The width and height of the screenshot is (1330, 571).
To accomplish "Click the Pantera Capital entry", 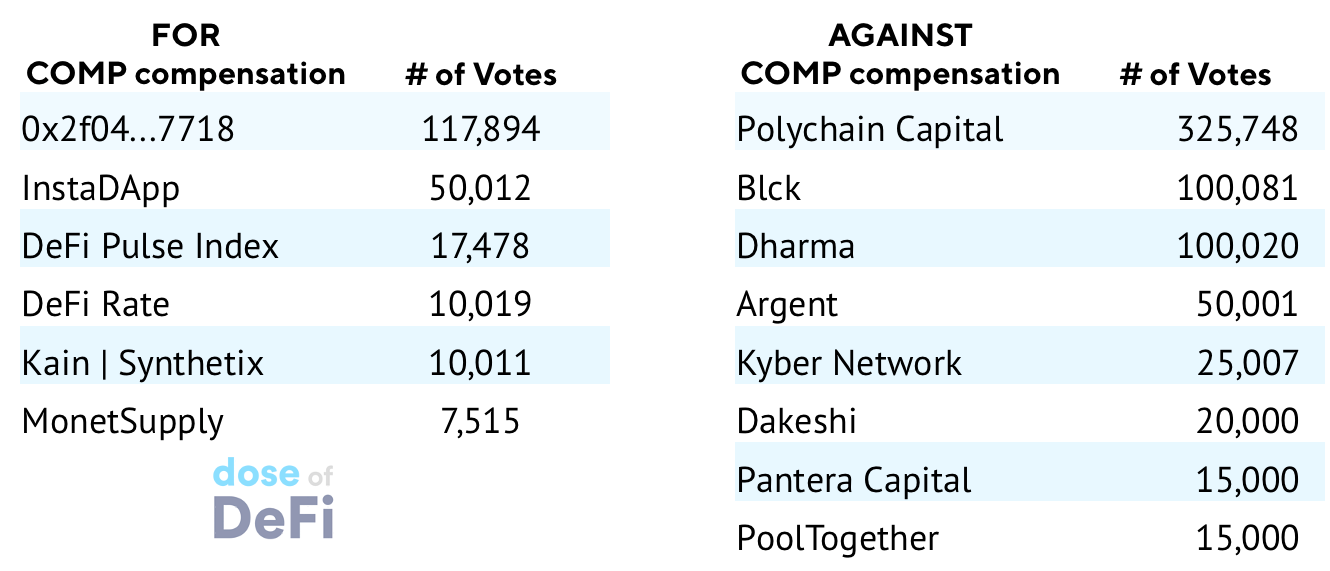I will click(854, 479).
